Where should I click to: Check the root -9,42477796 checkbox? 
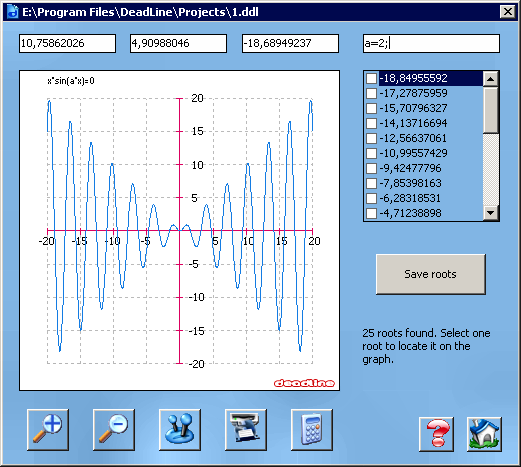[x=371, y=168]
